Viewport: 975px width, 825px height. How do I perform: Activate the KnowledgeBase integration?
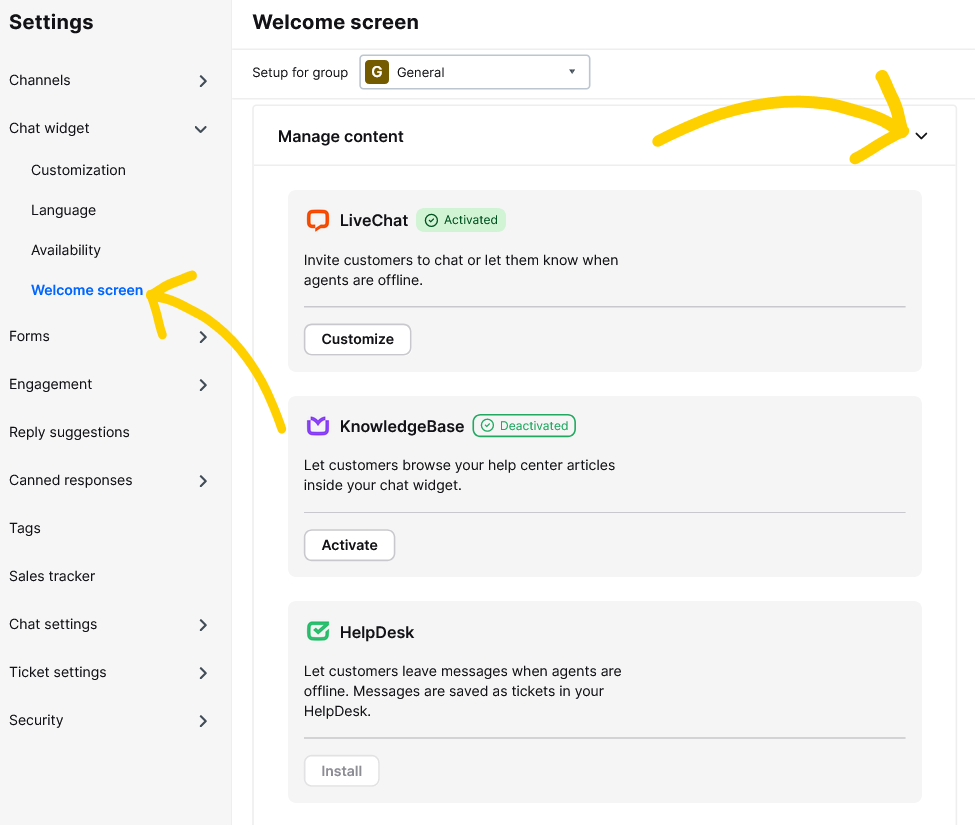pyautogui.click(x=349, y=545)
